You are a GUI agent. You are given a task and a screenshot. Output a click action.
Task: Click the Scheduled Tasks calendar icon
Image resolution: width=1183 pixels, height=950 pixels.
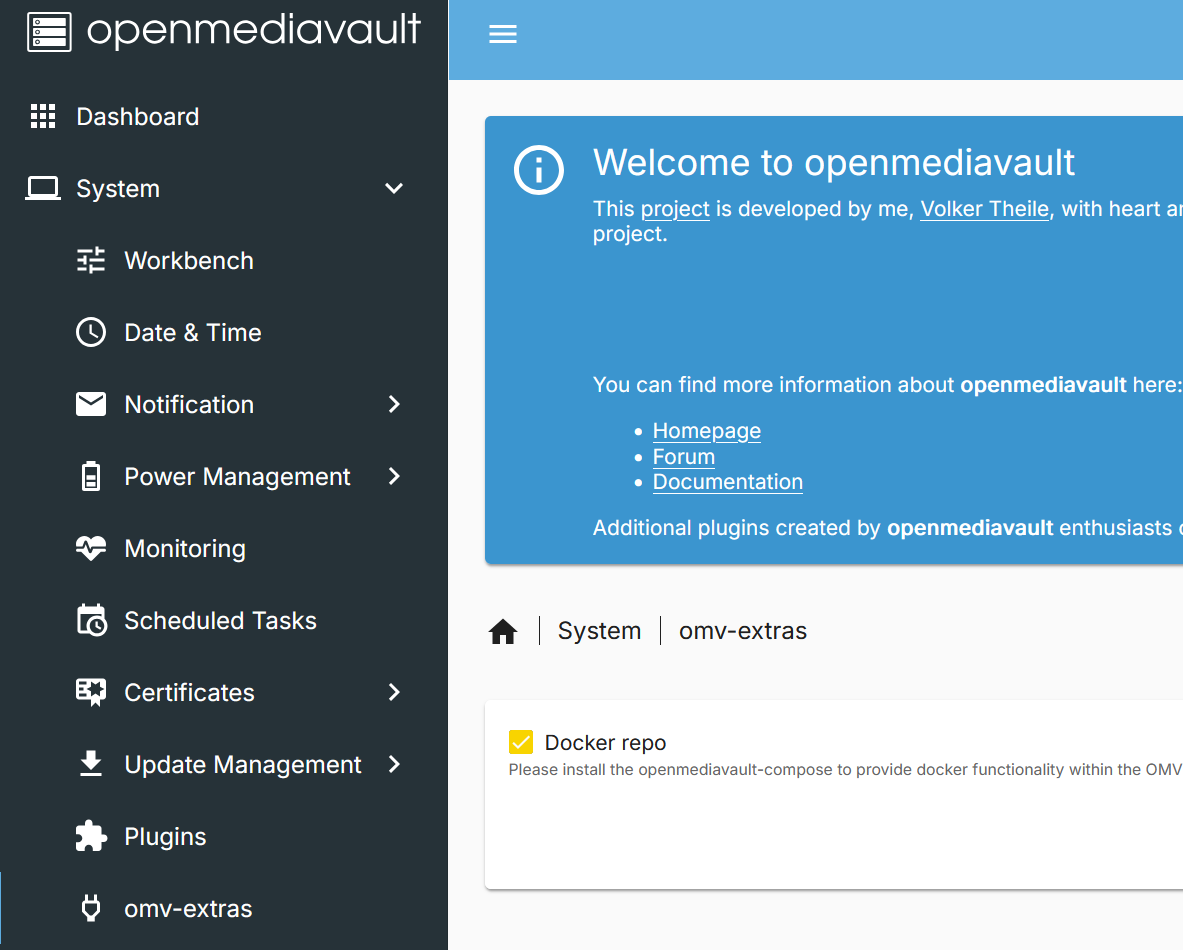pos(91,620)
